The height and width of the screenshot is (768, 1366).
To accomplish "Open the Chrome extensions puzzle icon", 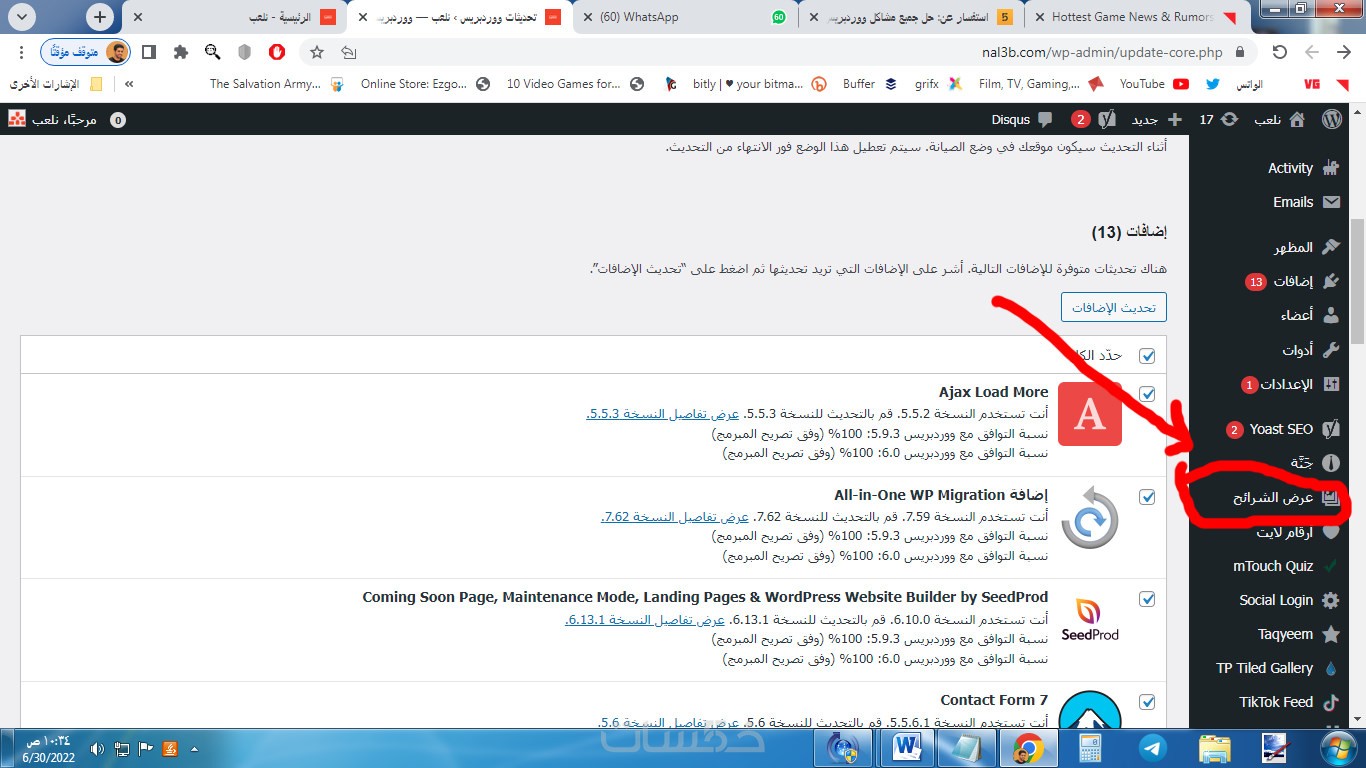I will coord(180,52).
